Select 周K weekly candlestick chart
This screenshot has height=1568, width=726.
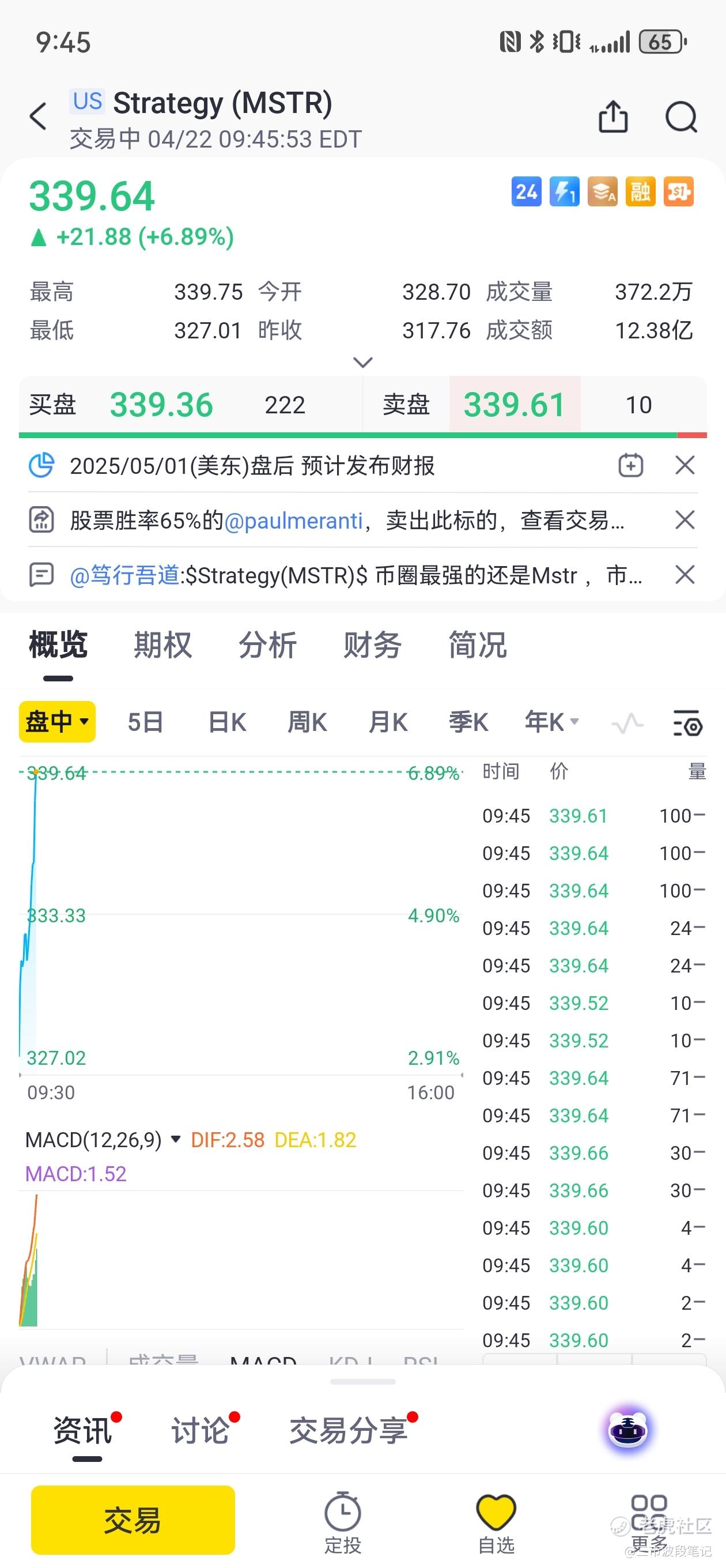(x=307, y=722)
